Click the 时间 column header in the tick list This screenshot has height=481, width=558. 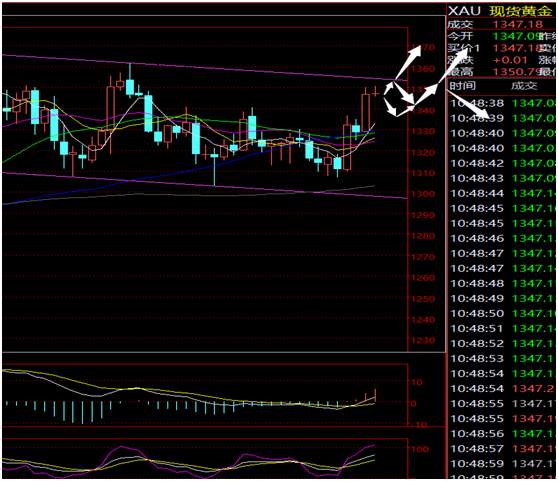click(462, 86)
